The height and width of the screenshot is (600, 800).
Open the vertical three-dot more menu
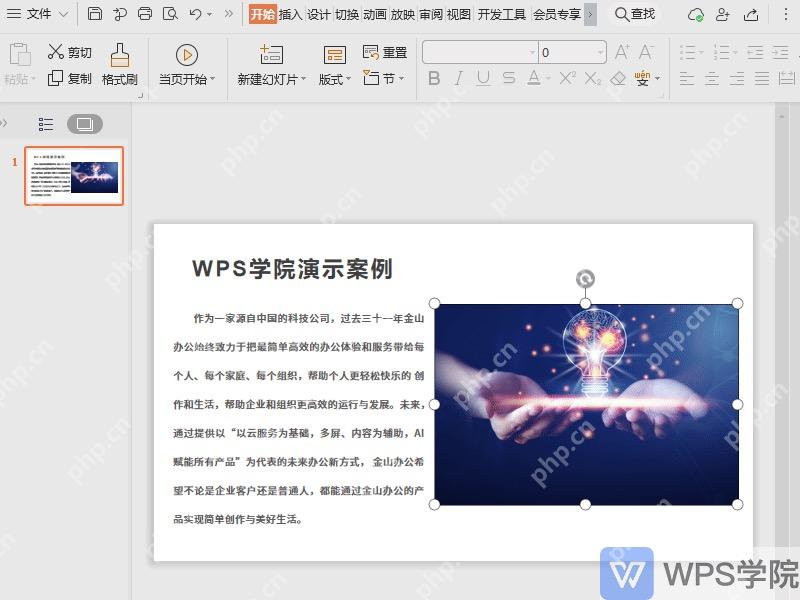(x=786, y=14)
